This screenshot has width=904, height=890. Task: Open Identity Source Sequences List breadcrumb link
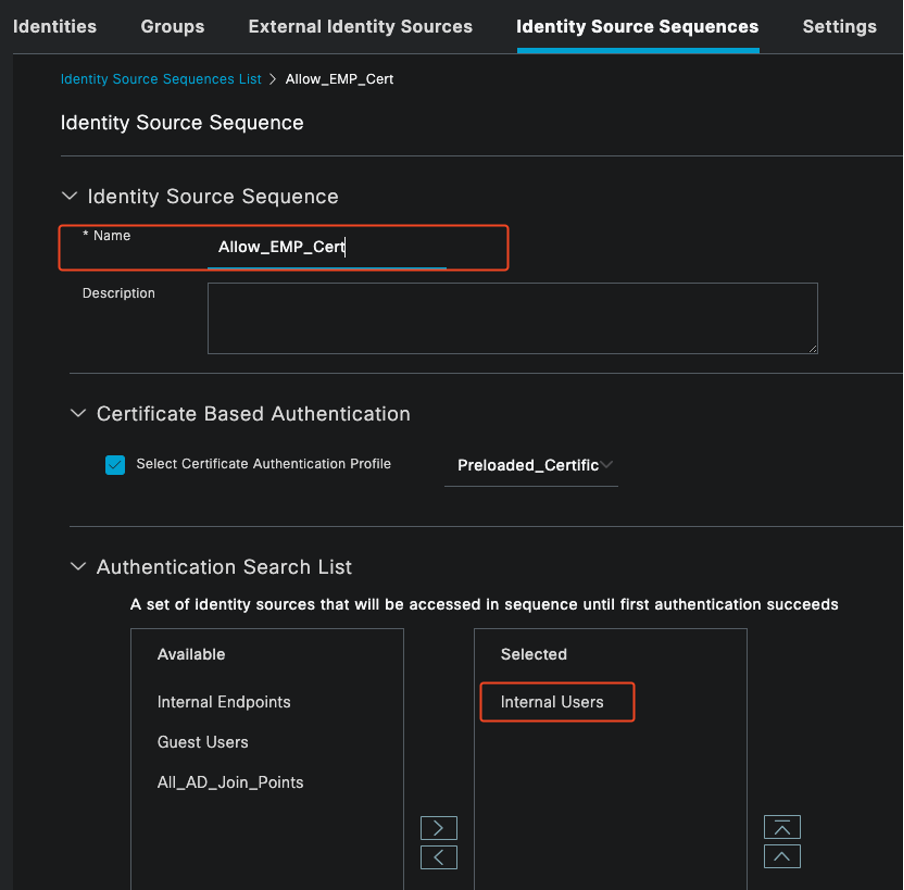point(161,79)
